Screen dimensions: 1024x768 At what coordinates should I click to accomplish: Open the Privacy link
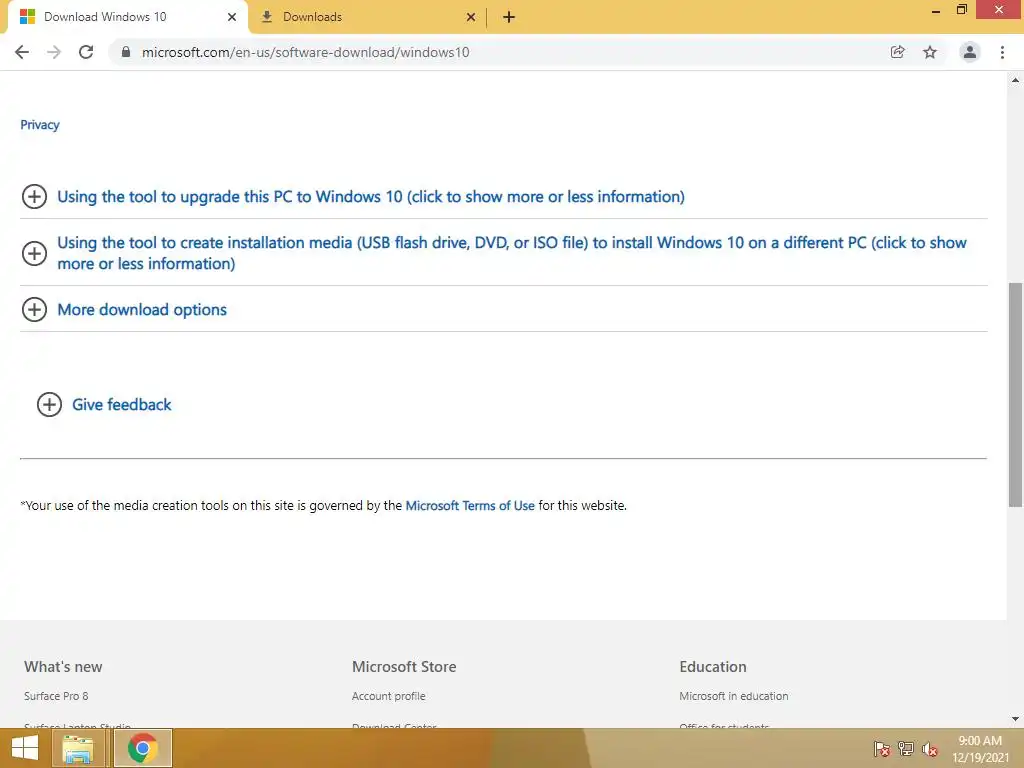click(40, 125)
